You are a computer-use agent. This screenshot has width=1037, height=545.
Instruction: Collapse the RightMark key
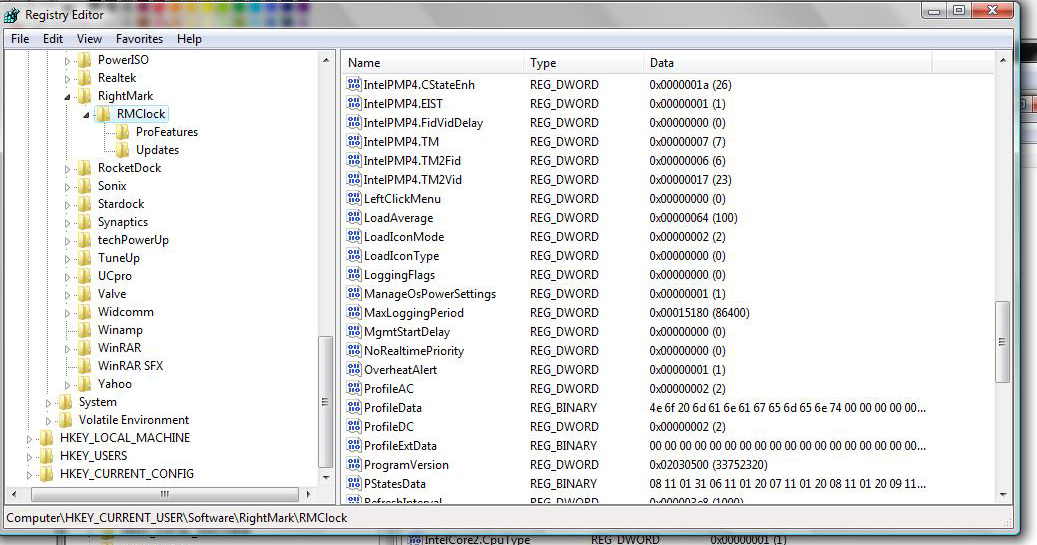tap(67, 97)
